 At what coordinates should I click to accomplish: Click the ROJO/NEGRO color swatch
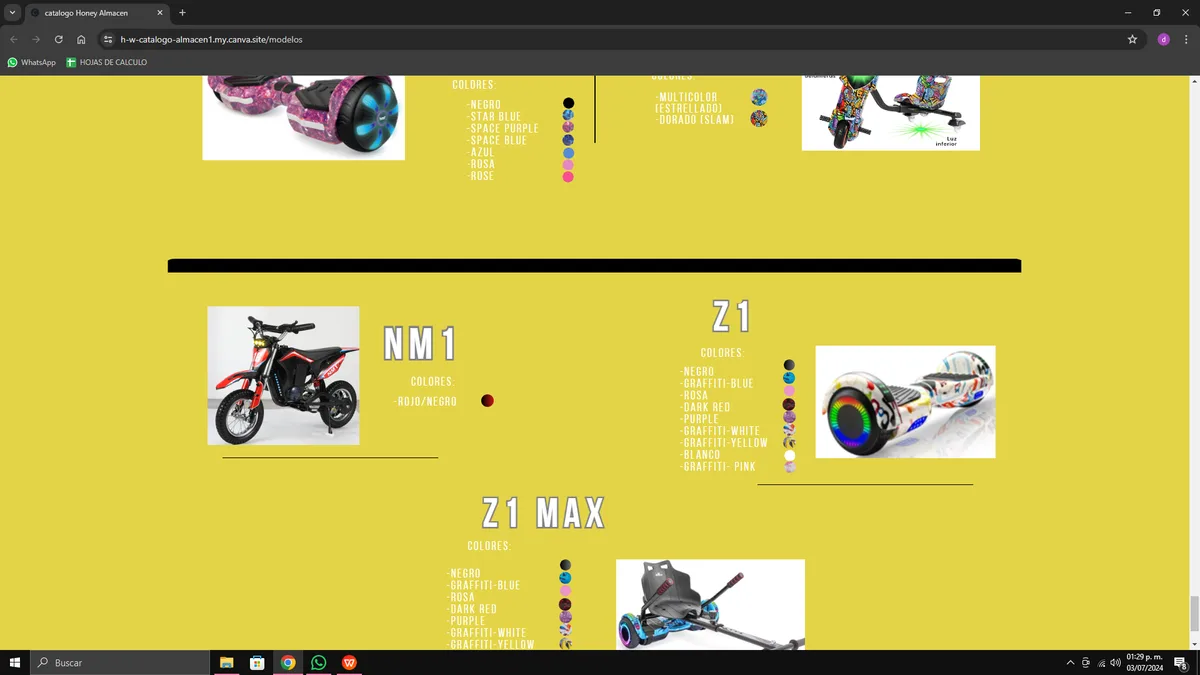pos(487,401)
